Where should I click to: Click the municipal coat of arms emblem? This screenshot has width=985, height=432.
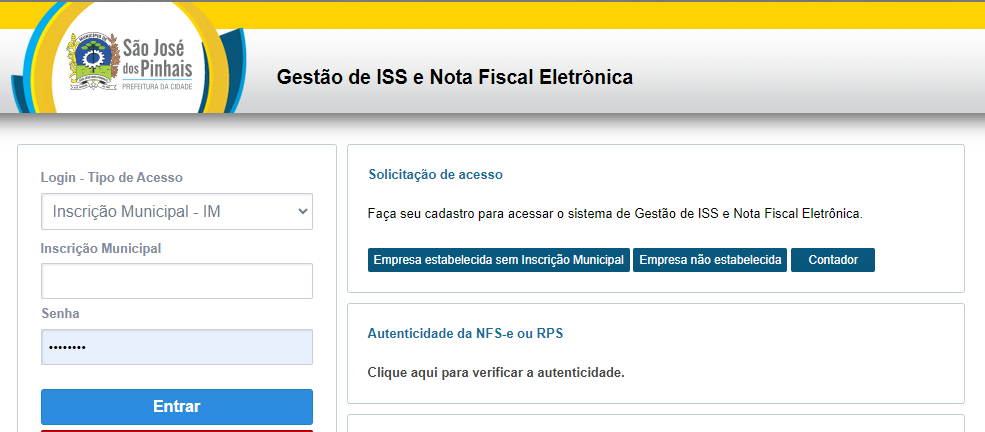(x=93, y=62)
